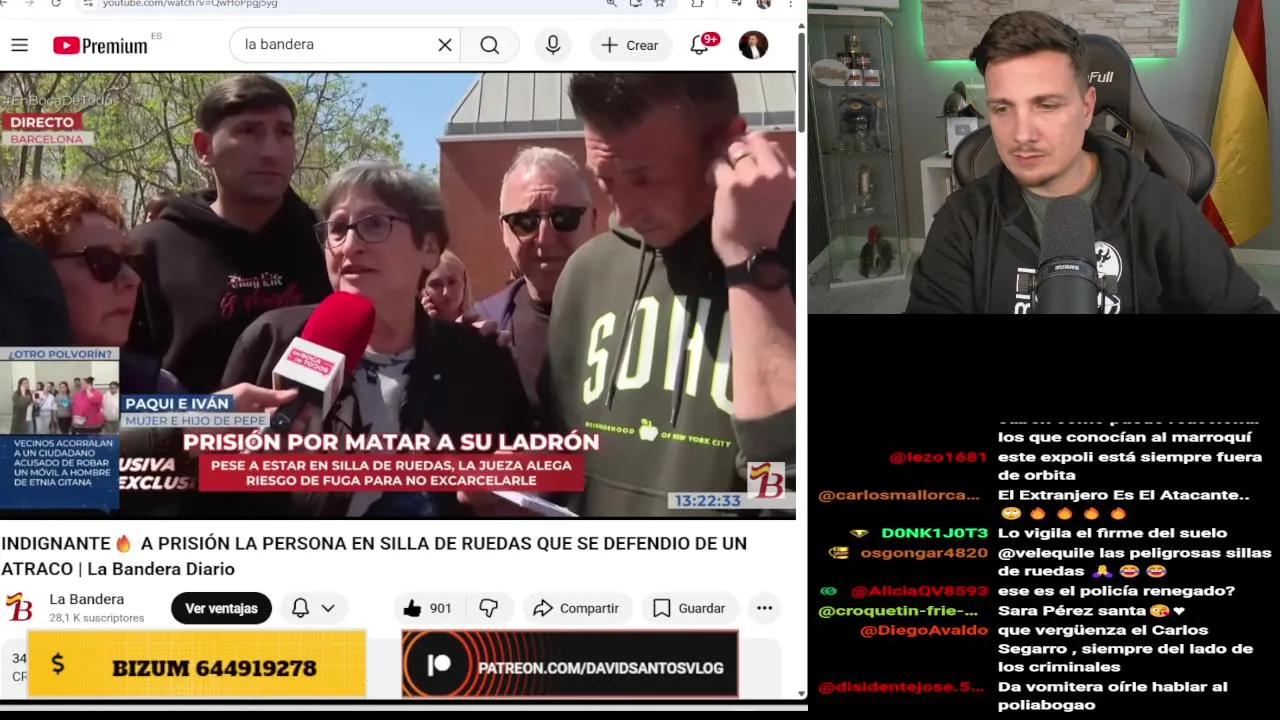This screenshot has width=1280, height=720.
Task: Click the 13:22:33 broadcast clock
Action: pos(707,500)
